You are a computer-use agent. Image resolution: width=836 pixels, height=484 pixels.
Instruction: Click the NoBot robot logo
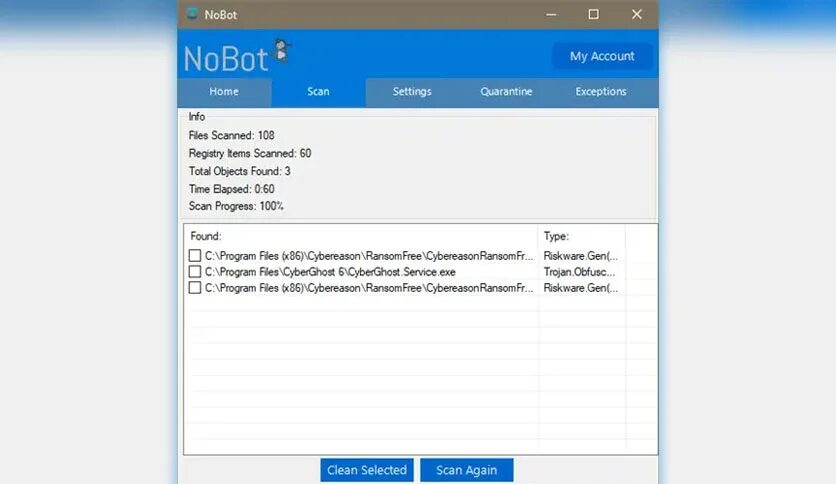[x=282, y=51]
